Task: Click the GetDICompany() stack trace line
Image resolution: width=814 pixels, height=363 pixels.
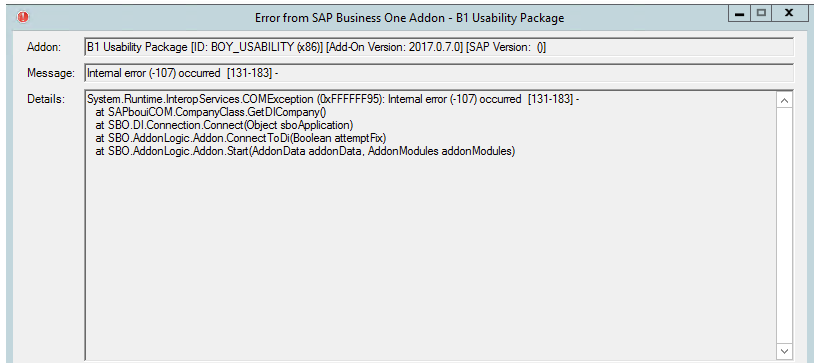Action: click(210, 112)
